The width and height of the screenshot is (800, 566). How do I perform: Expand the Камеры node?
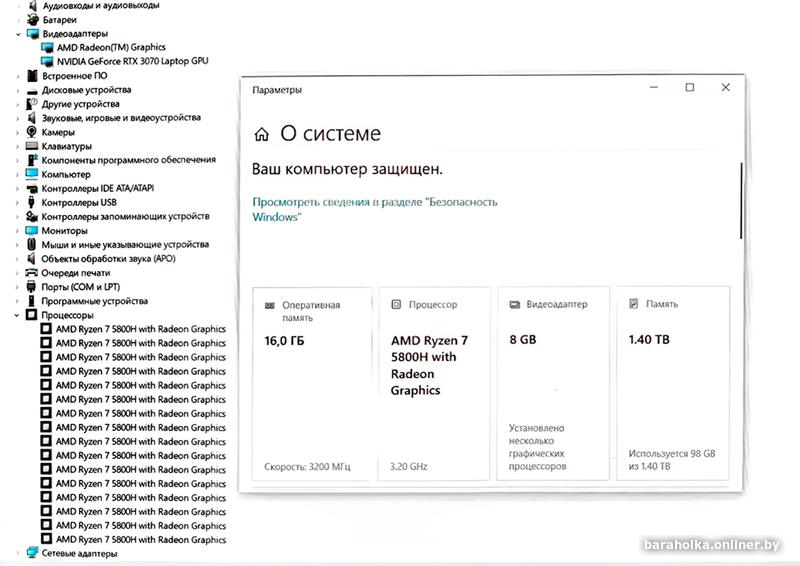pos(17,133)
